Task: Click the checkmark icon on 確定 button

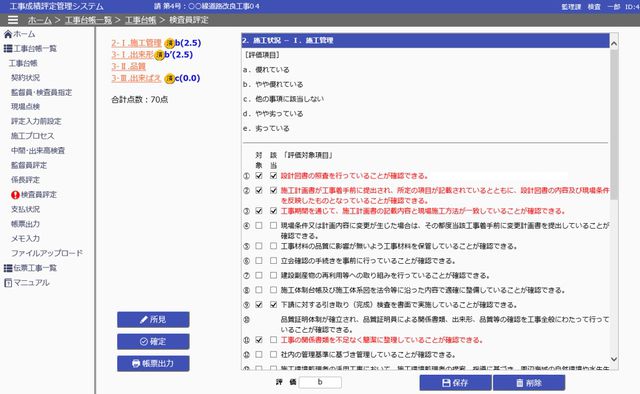Action: 144,342
